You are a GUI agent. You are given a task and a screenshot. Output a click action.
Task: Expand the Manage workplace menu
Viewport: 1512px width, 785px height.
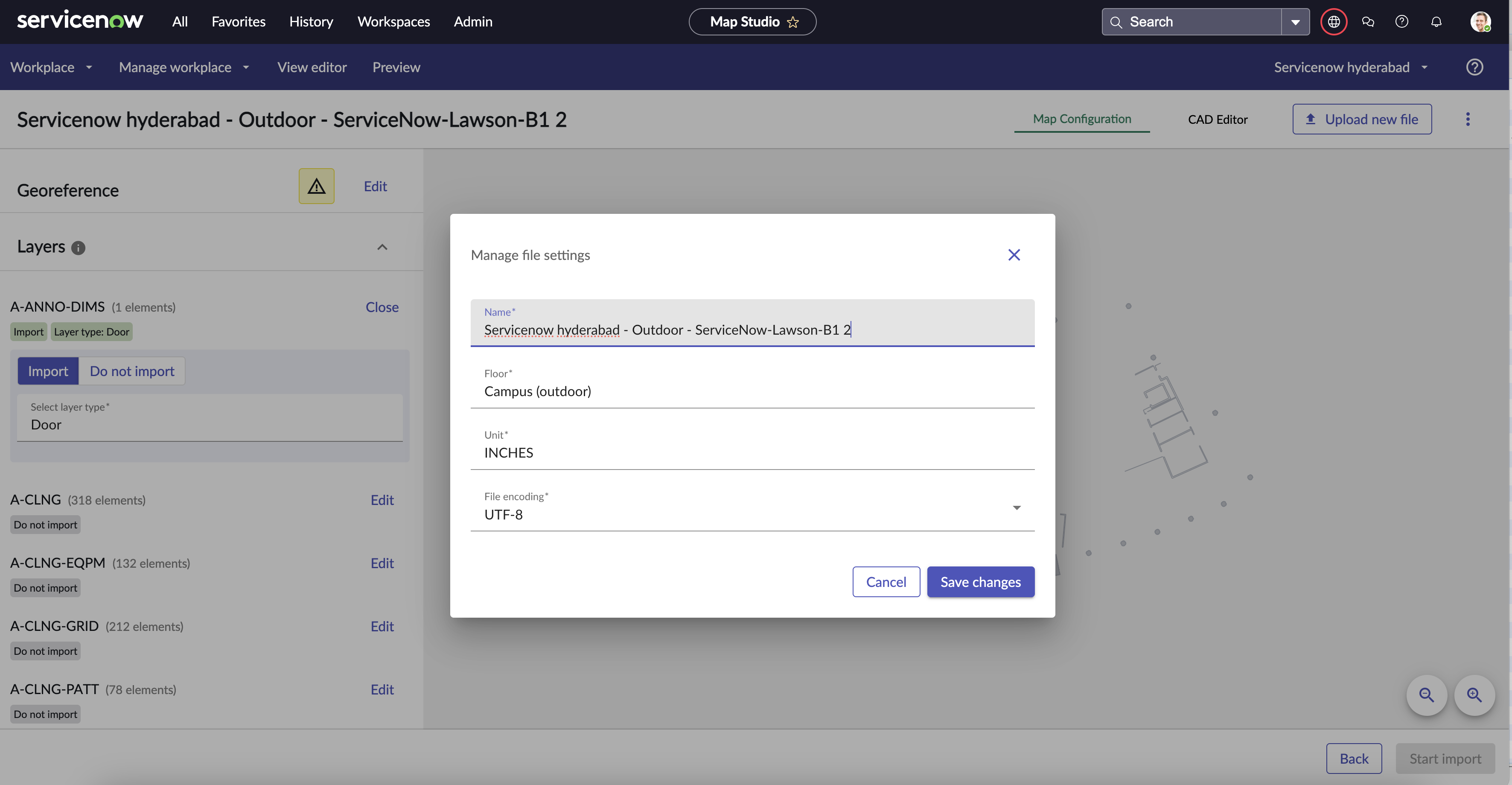click(184, 67)
